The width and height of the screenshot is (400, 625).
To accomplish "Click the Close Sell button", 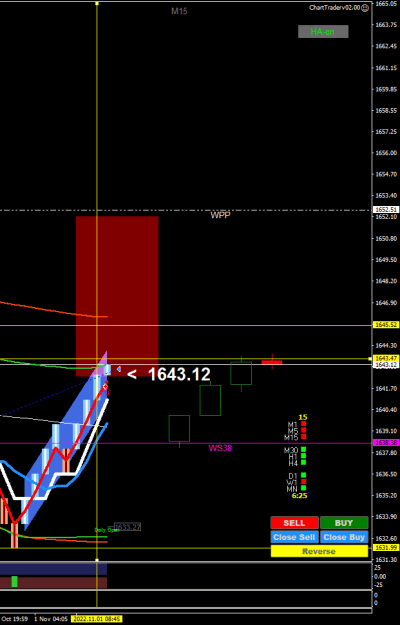I will 294,537.
